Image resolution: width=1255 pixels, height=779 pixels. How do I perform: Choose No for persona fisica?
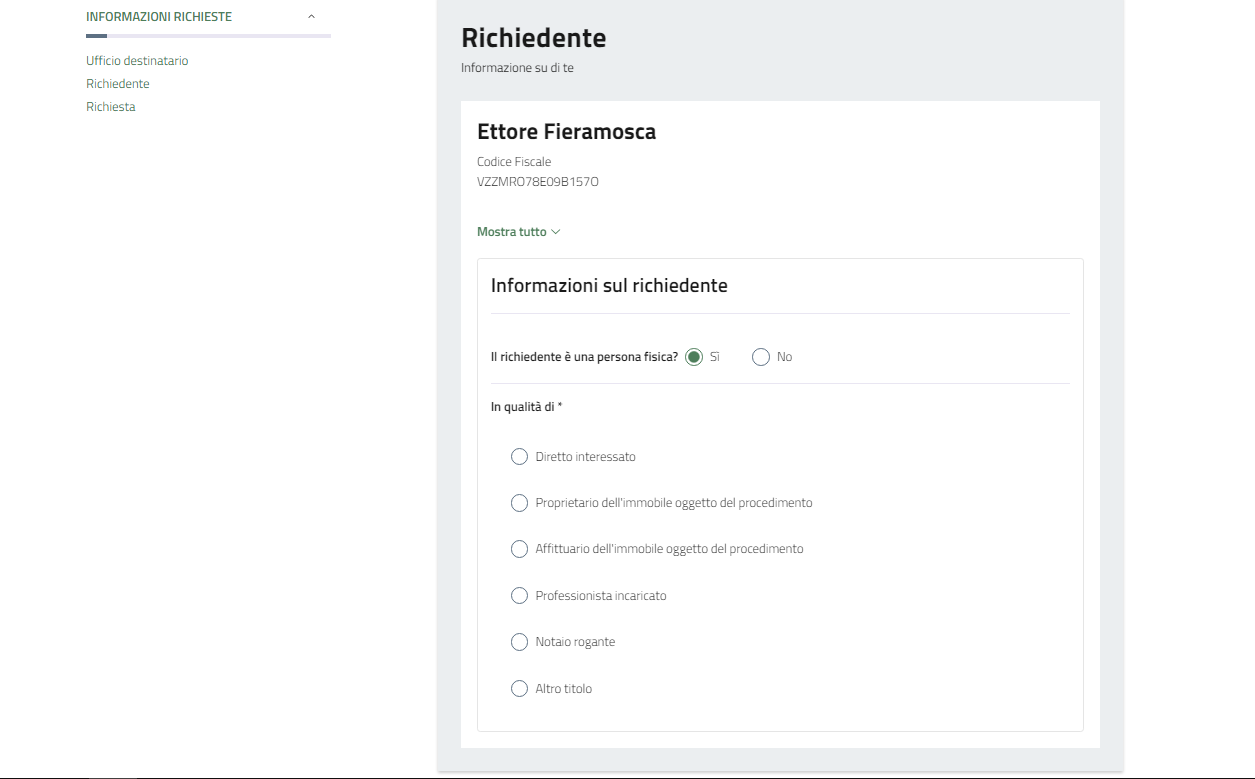[761, 357]
